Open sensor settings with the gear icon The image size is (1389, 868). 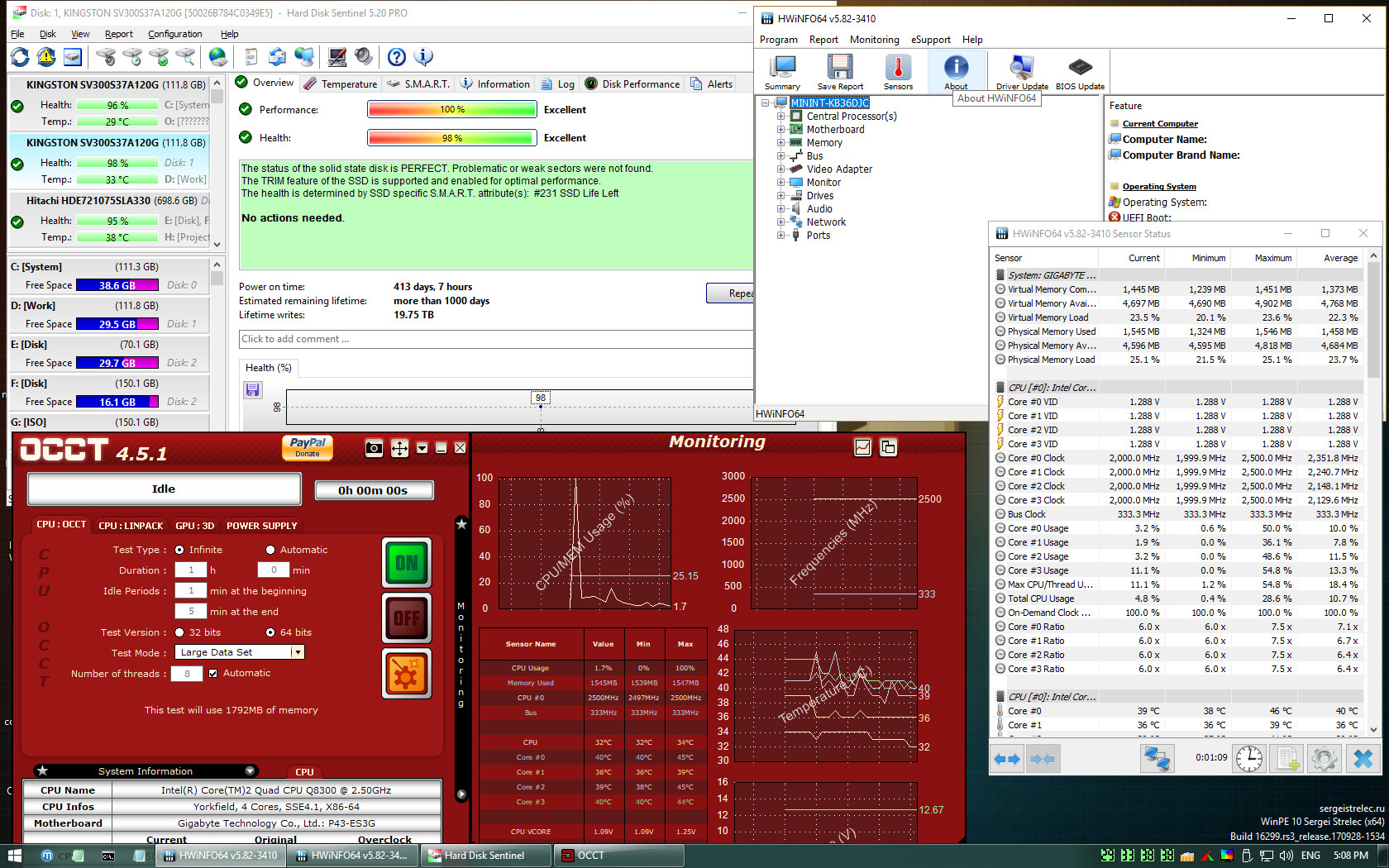(1324, 759)
